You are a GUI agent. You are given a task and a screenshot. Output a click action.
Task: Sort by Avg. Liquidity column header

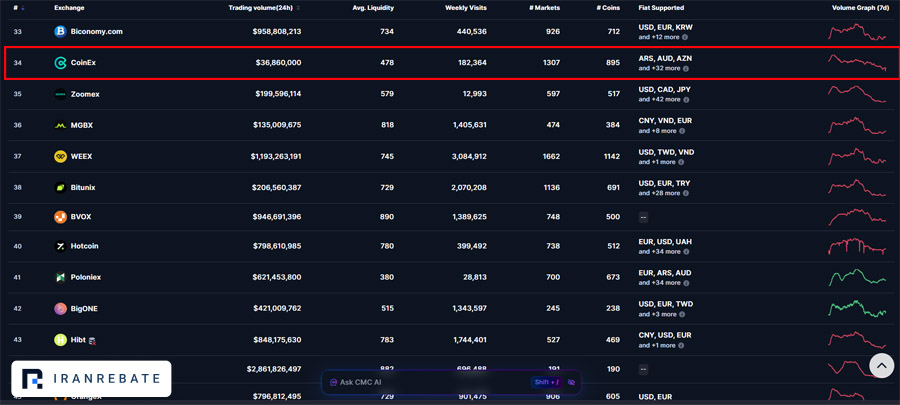pyautogui.click(x=373, y=8)
